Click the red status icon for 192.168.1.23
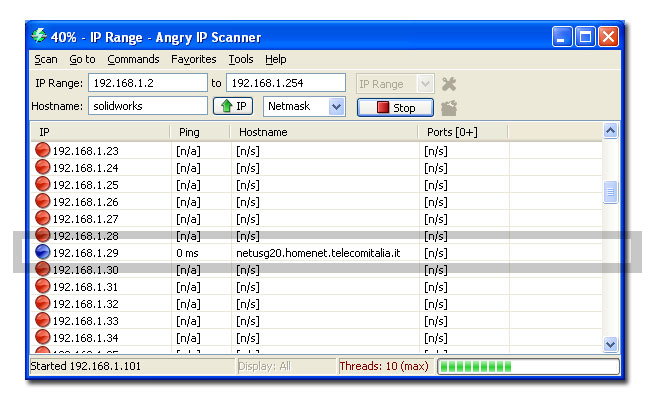 42,150
